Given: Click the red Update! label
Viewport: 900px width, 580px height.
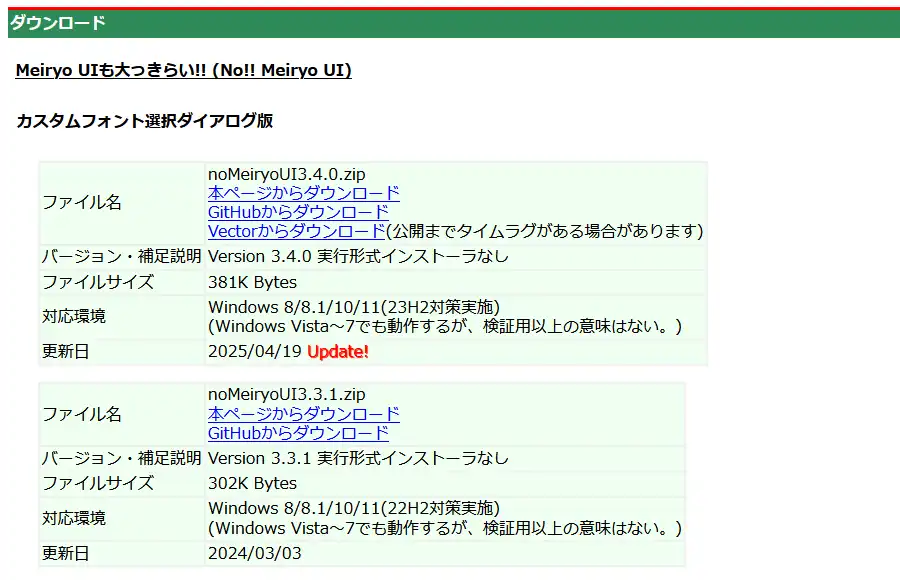Looking at the screenshot, I should tap(338, 351).
